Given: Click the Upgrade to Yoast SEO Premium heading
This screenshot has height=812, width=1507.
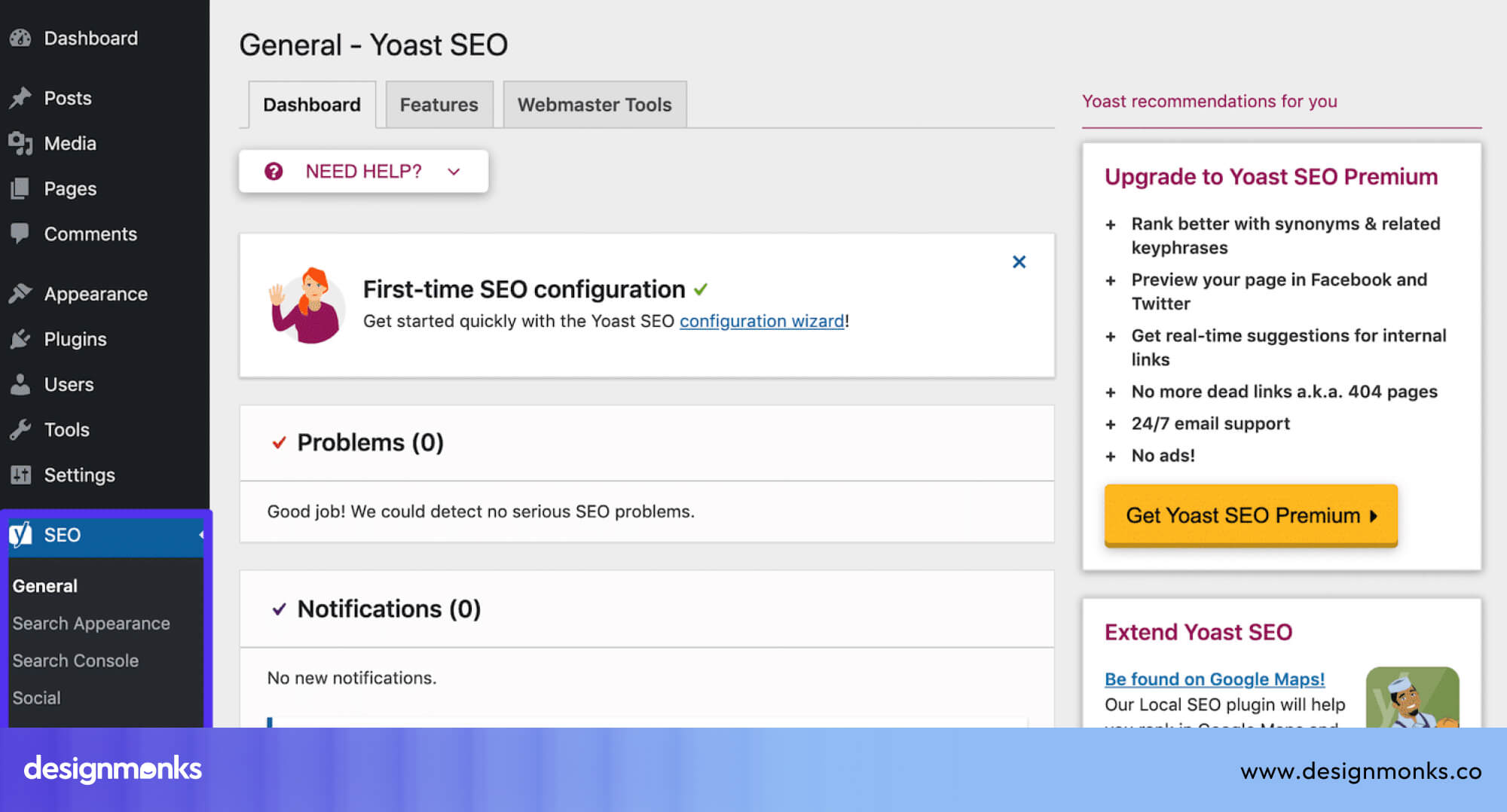Looking at the screenshot, I should (1271, 176).
